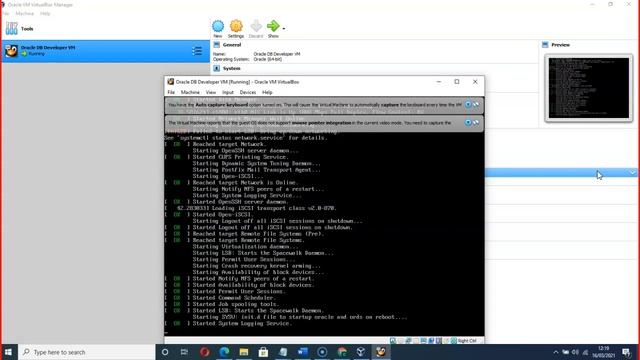Viewport: 640px width, 360px height.
Task: Open notification center icon
Action: [x=626, y=352]
